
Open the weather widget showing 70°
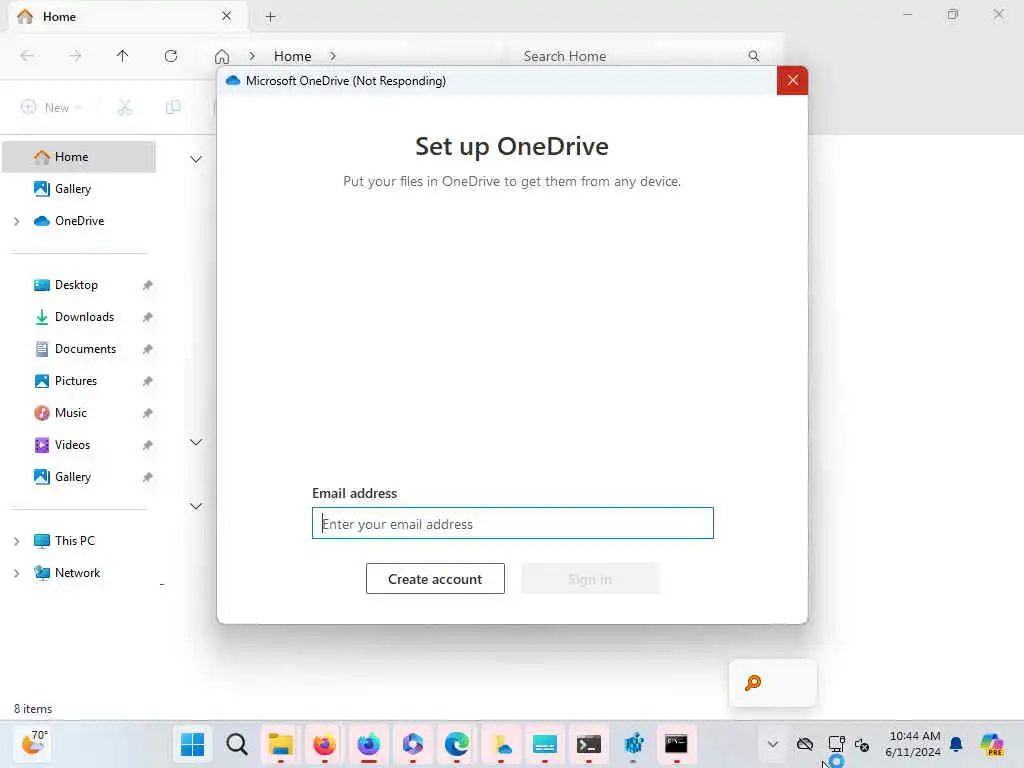click(x=34, y=744)
